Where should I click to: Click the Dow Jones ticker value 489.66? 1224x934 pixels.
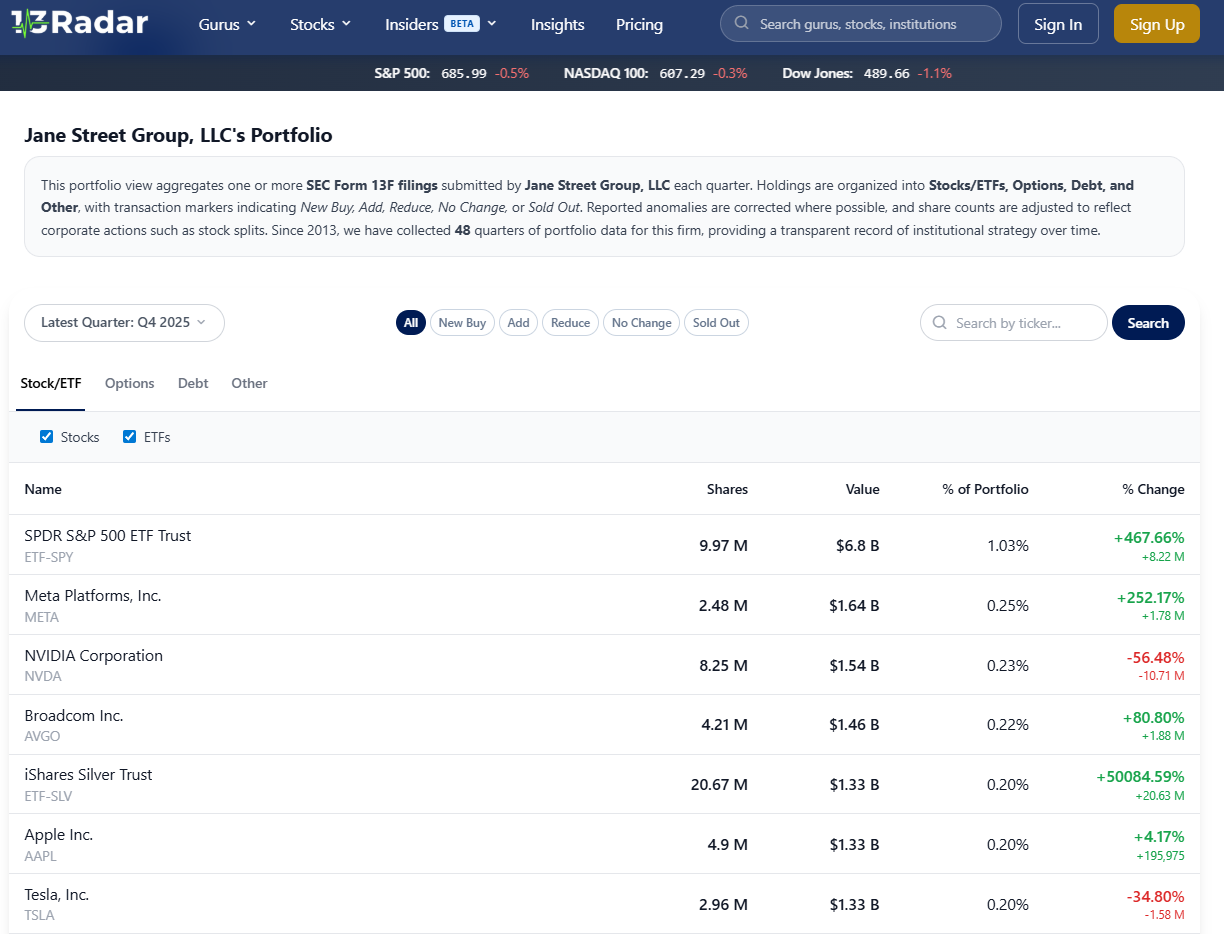[886, 73]
